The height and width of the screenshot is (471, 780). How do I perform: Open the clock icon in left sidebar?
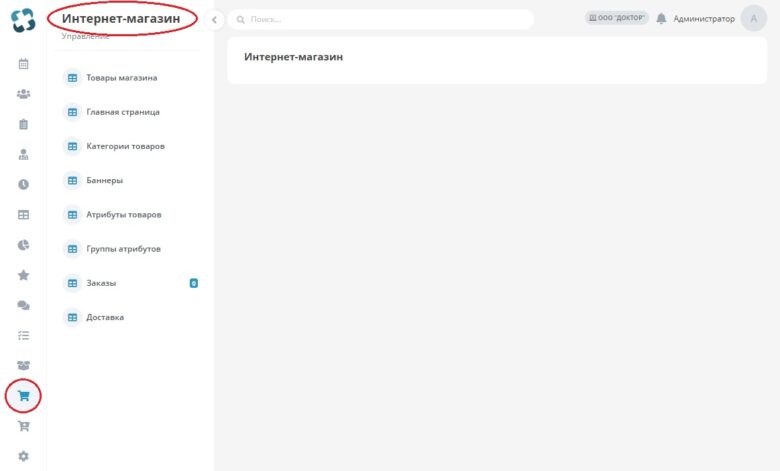click(23, 185)
